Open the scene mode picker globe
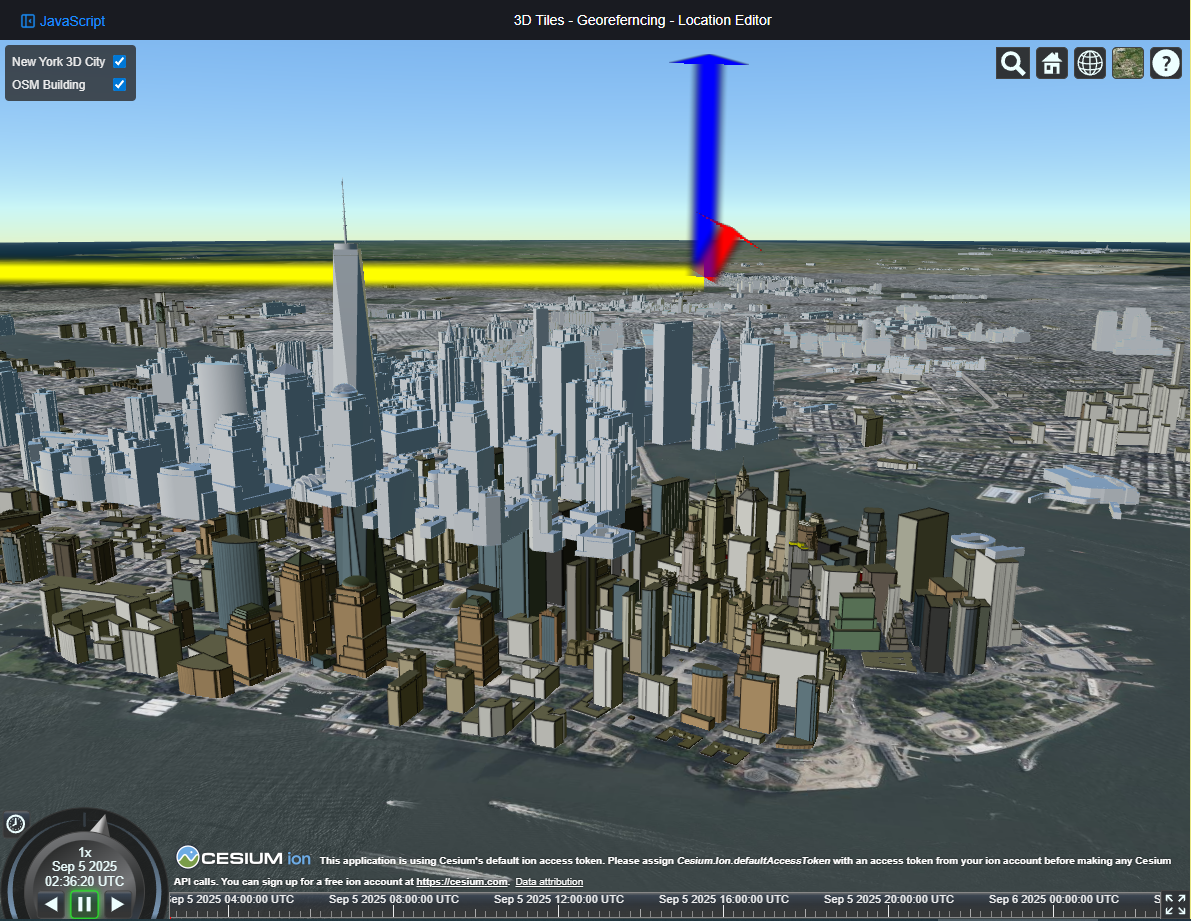1191x921 pixels. tap(1089, 63)
